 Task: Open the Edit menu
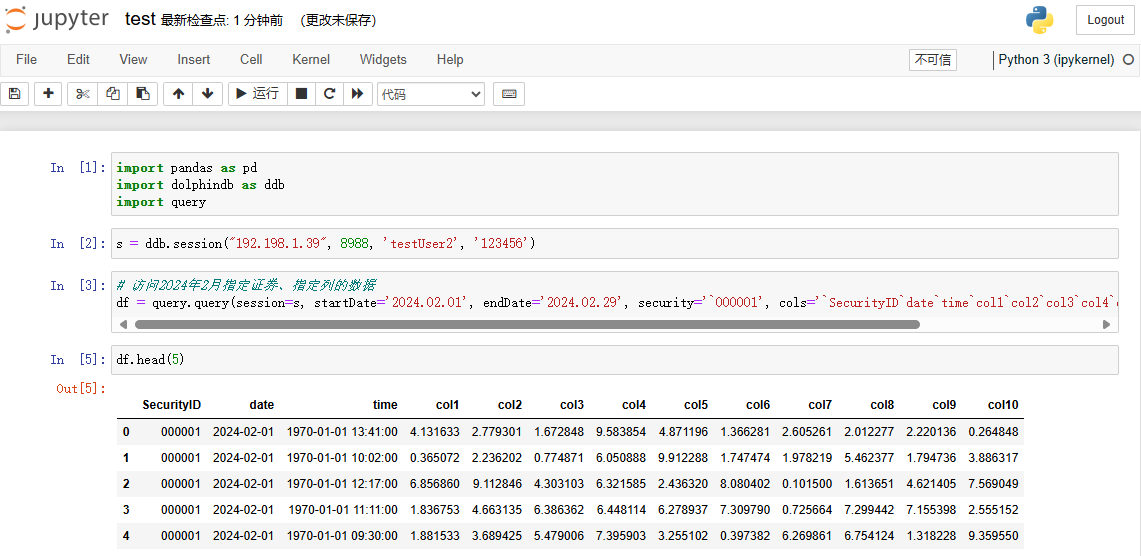[x=78, y=60]
